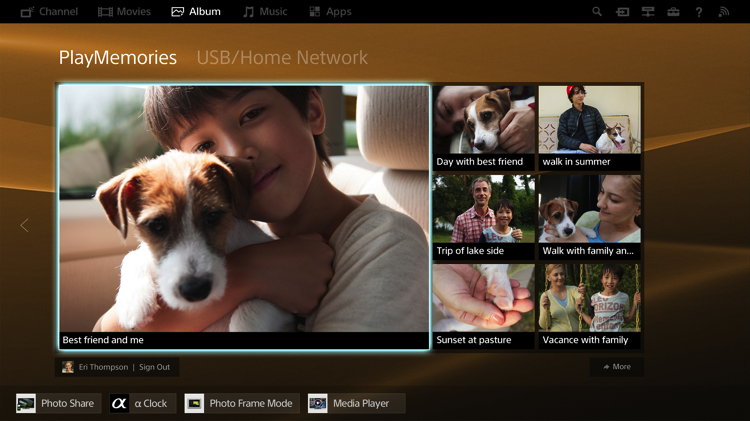750x421 pixels.
Task: Click the Sign Out link
Action: (x=154, y=367)
